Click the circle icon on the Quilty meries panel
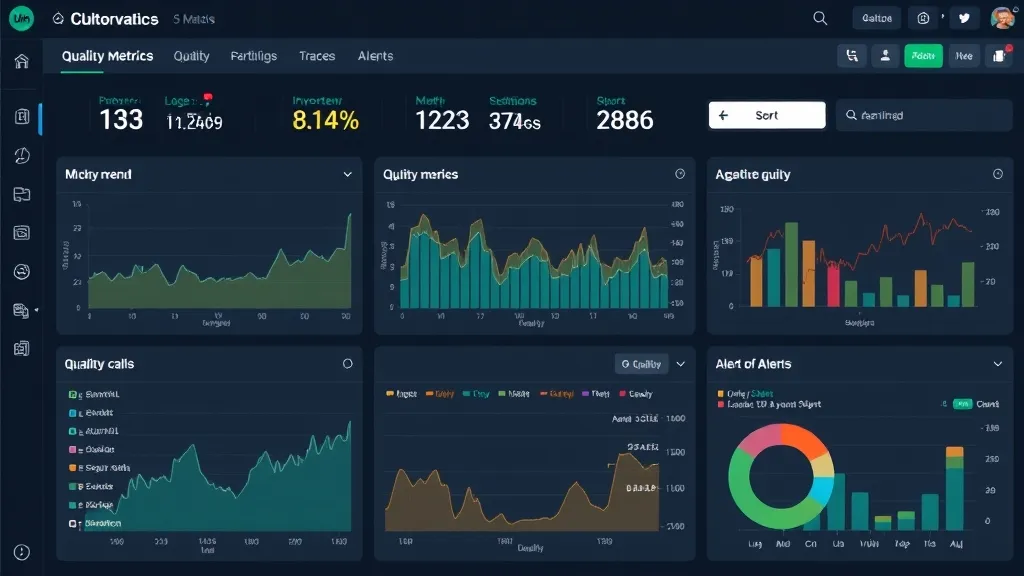Image resolution: width=1024 pixels, height=576 pixels. [x=680, y=174]
